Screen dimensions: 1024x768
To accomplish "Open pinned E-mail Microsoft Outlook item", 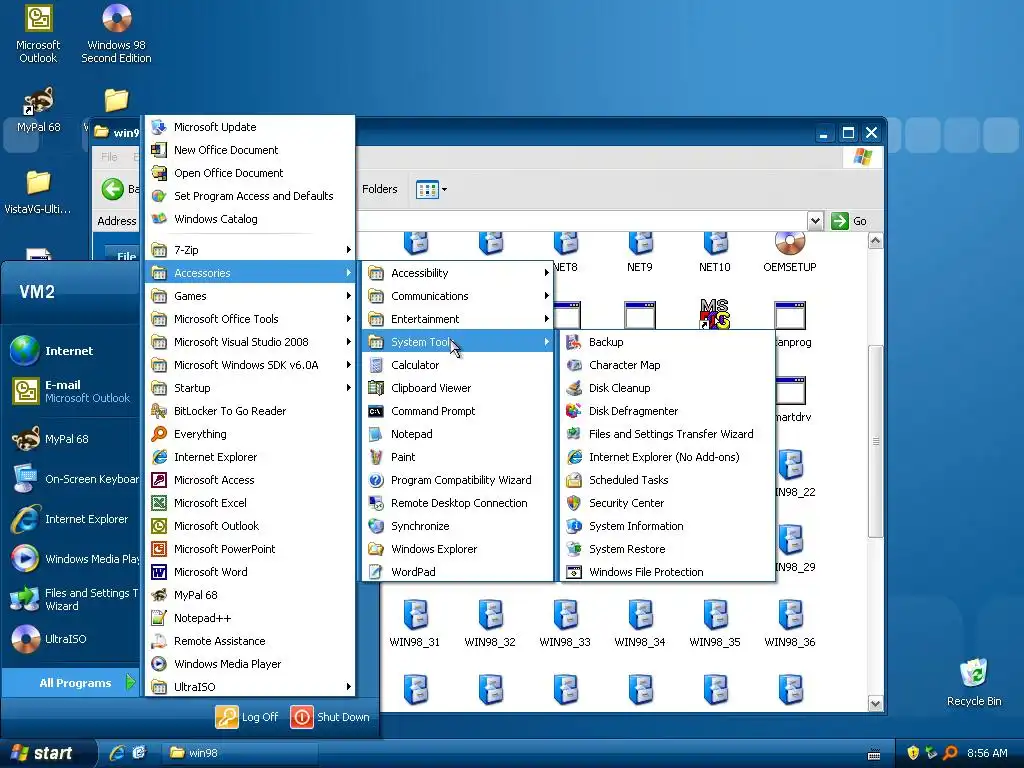I will click(x=71, y=391).
